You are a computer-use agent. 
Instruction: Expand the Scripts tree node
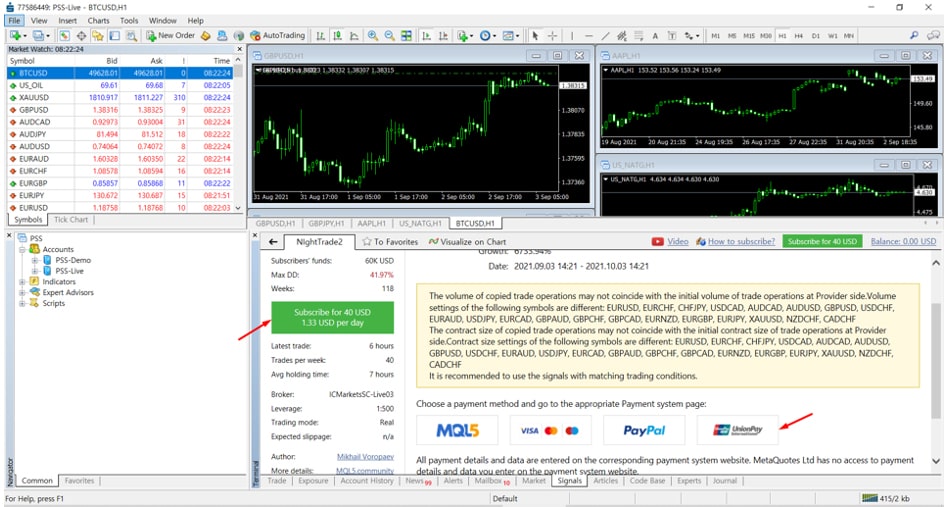pos(22,303)
